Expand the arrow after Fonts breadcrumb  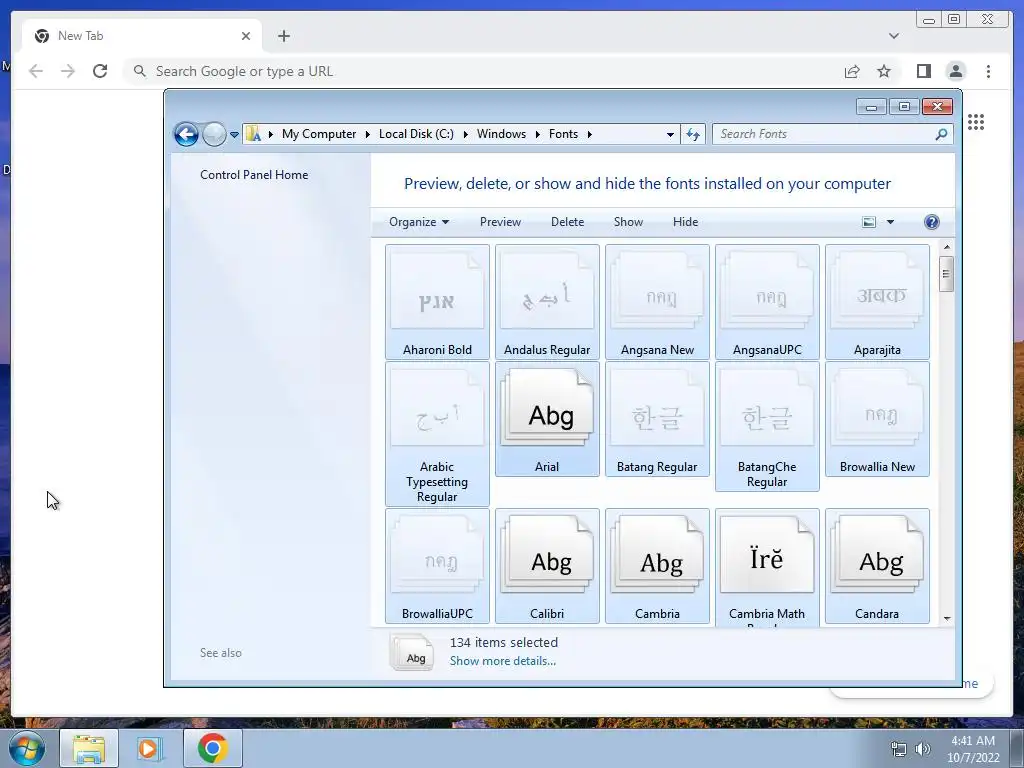[x=590, y=135]
